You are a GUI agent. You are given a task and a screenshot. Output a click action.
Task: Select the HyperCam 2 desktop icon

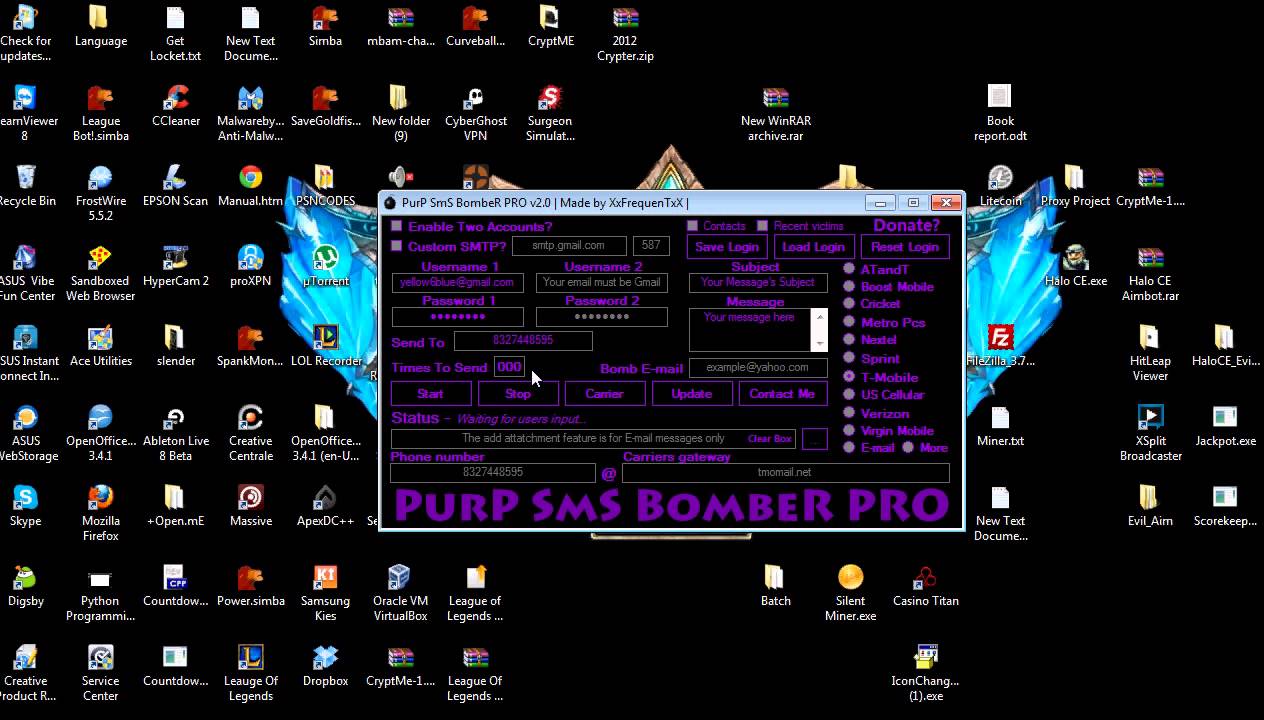[x=176, y=266]
